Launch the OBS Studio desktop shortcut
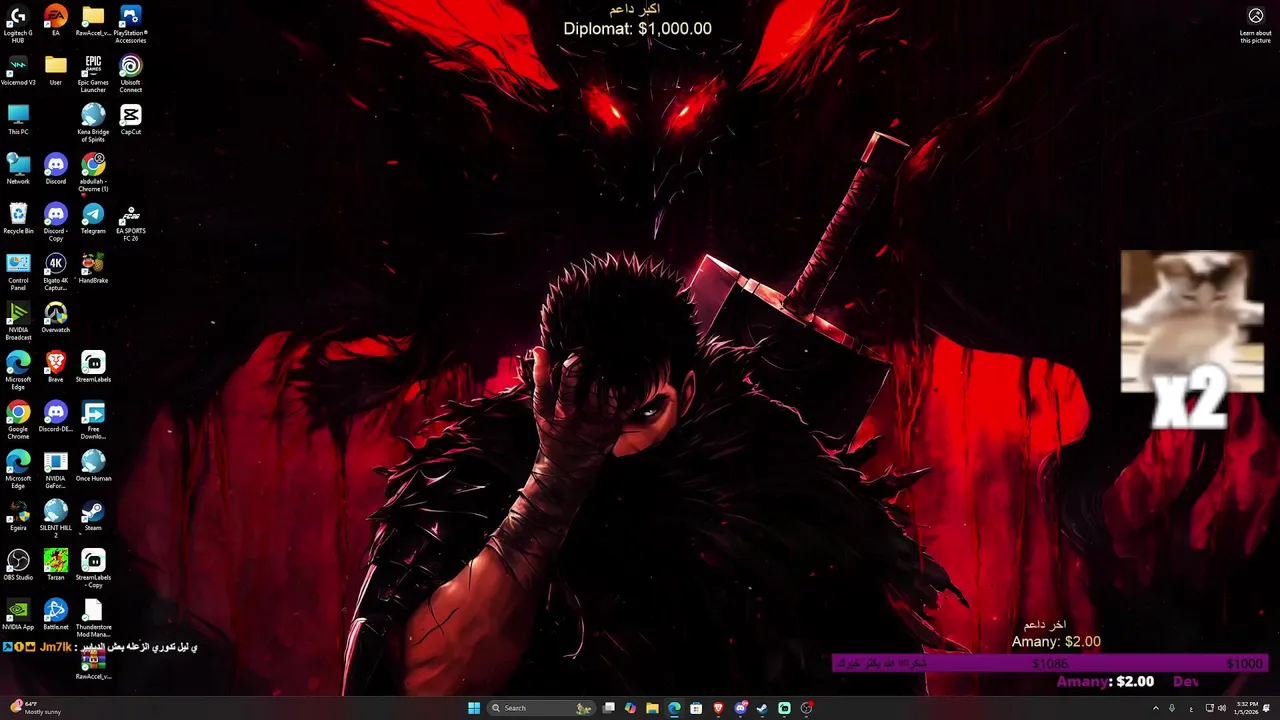The width and height of the screenshot is (1280, 720). tap(18, 565)
